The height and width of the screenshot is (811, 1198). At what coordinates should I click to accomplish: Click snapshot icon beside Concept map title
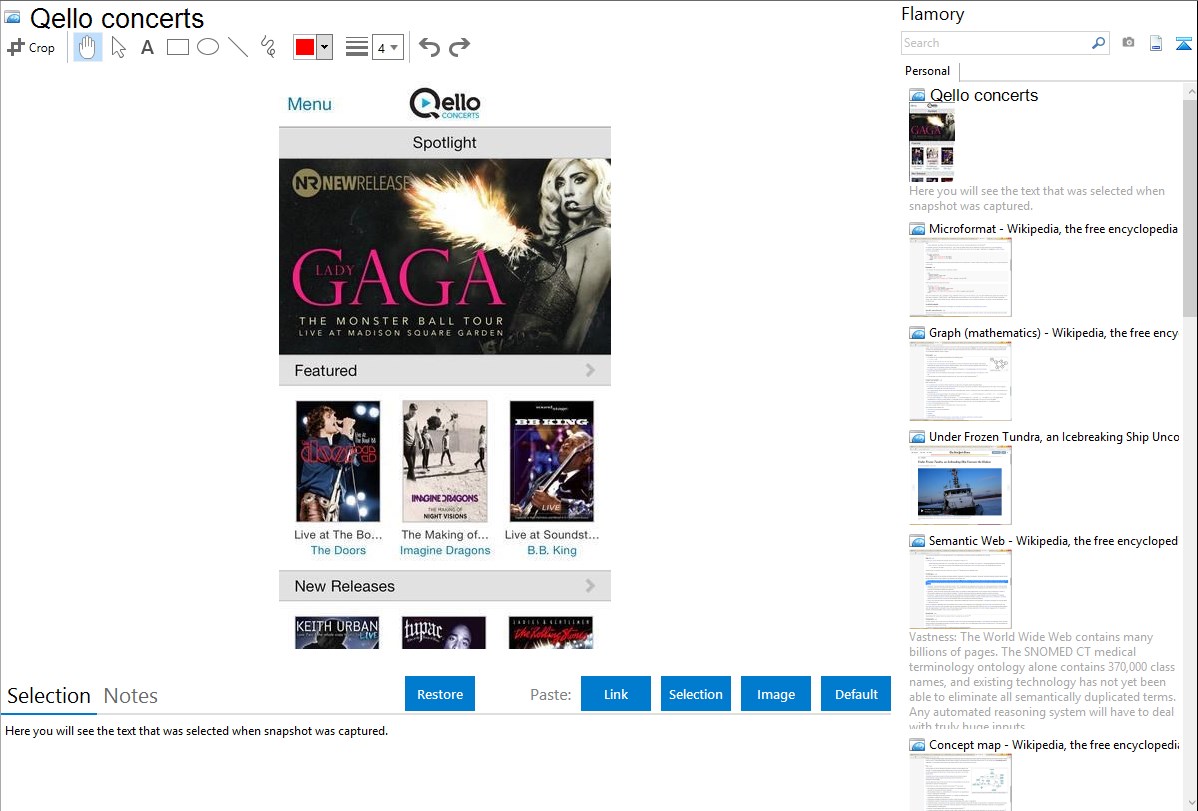click(917, 745)
